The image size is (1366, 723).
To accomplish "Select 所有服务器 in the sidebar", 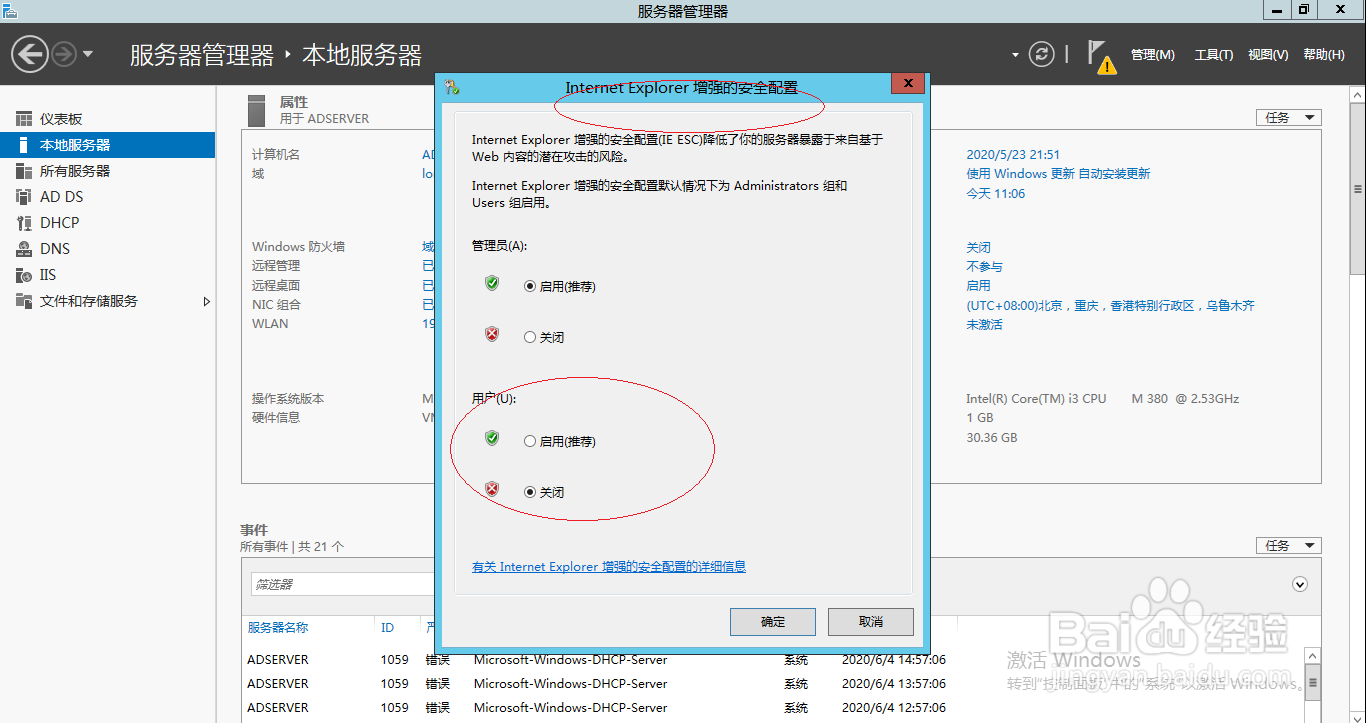I will 107,171.
